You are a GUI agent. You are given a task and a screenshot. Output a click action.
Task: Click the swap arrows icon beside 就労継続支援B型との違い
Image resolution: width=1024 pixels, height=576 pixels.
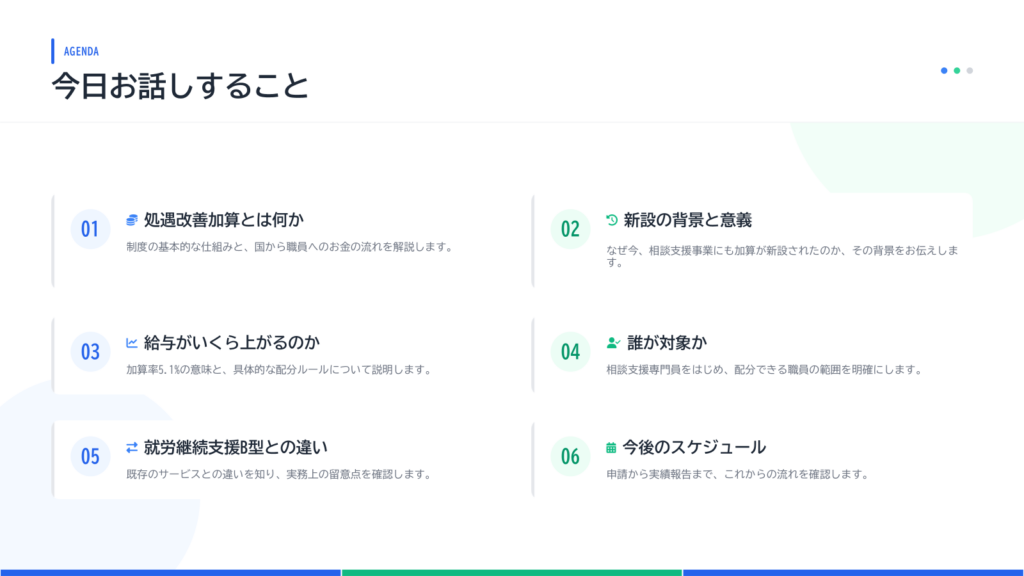click(132, 447)
